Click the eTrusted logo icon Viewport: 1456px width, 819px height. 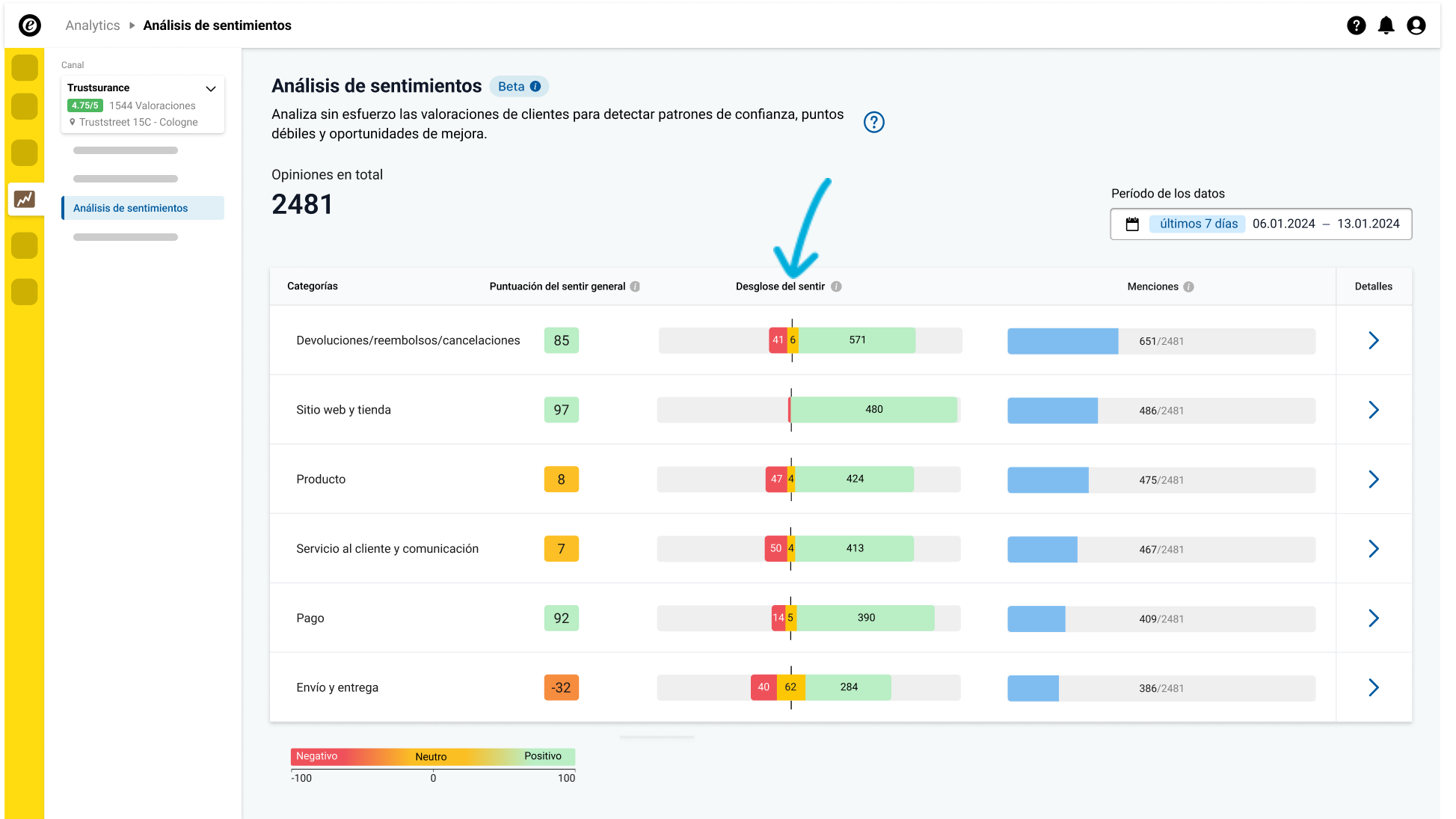pyautogui.click(x=30, y=25)
